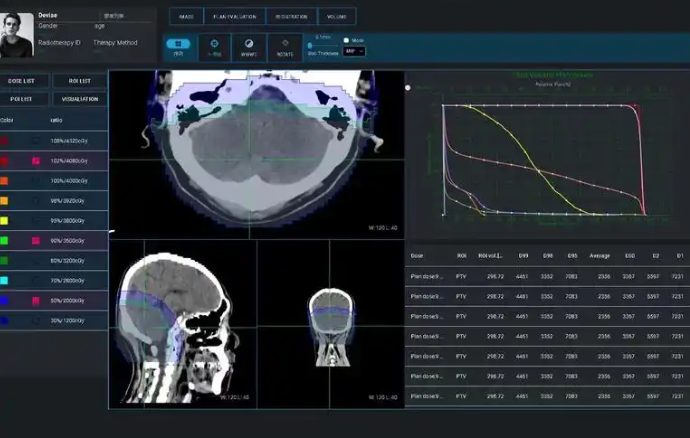
Task: Go to the REGISTRATION tab
Action: pos(291,17)
